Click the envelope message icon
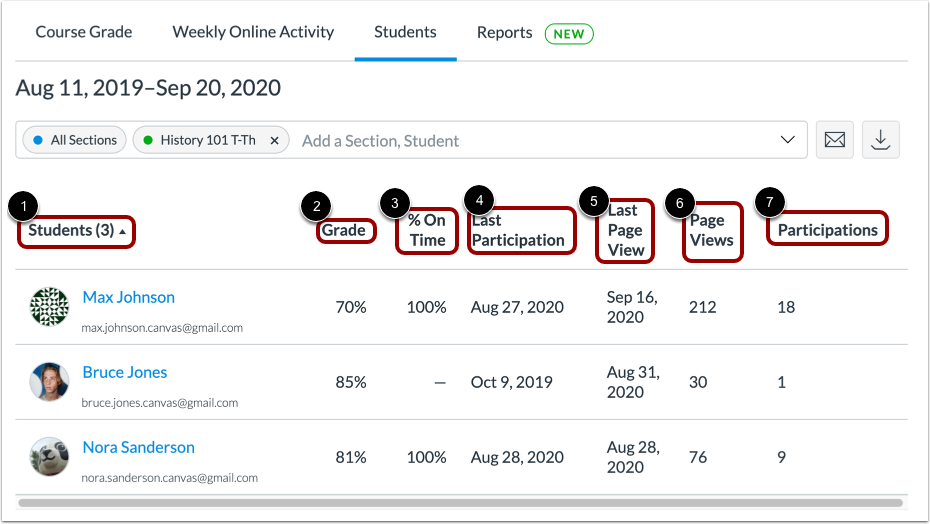Viewport: 930px width, 524px height. pyautogui.click(x=835, y=140)
